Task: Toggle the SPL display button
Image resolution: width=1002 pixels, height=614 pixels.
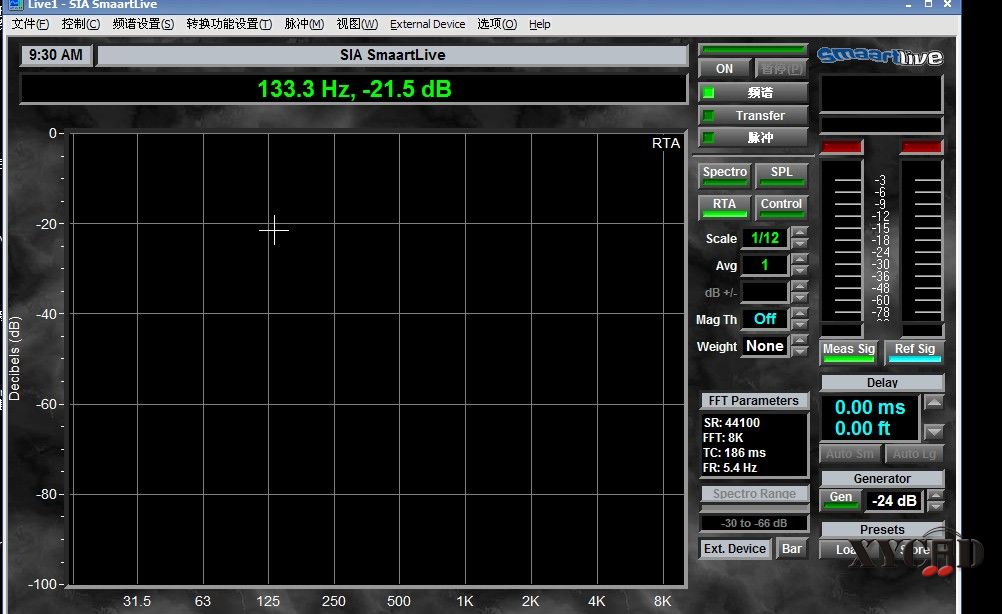Action: click(781, 175)
